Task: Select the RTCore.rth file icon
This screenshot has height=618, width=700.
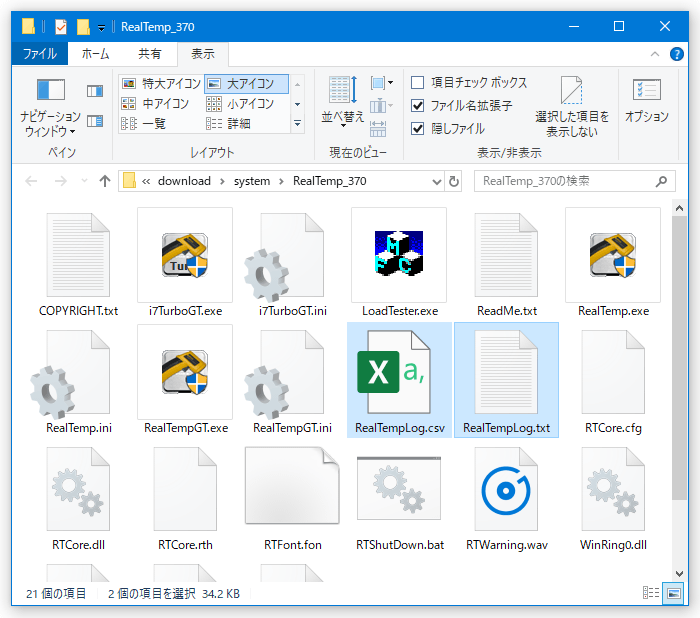Action: pos(185,489)
